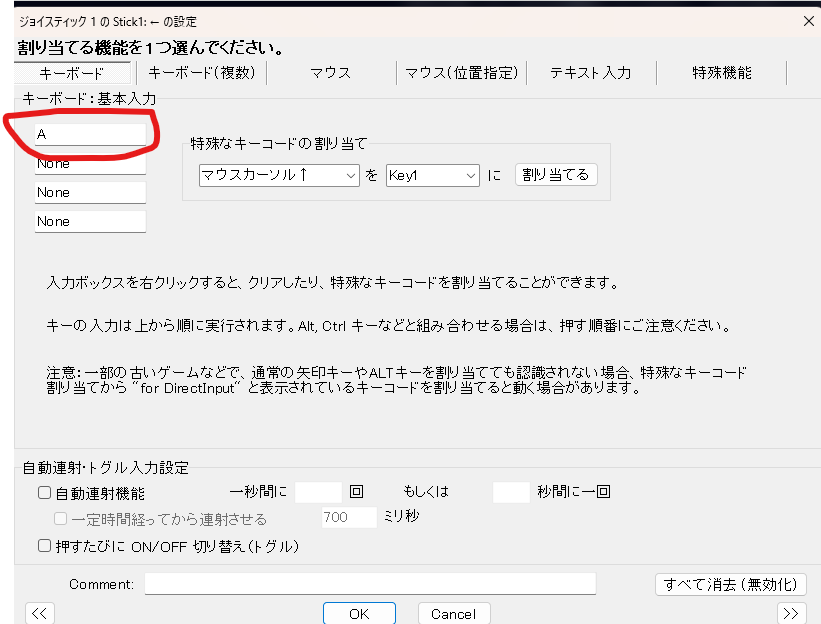Switch to the キーボード tab

[72, 73]
